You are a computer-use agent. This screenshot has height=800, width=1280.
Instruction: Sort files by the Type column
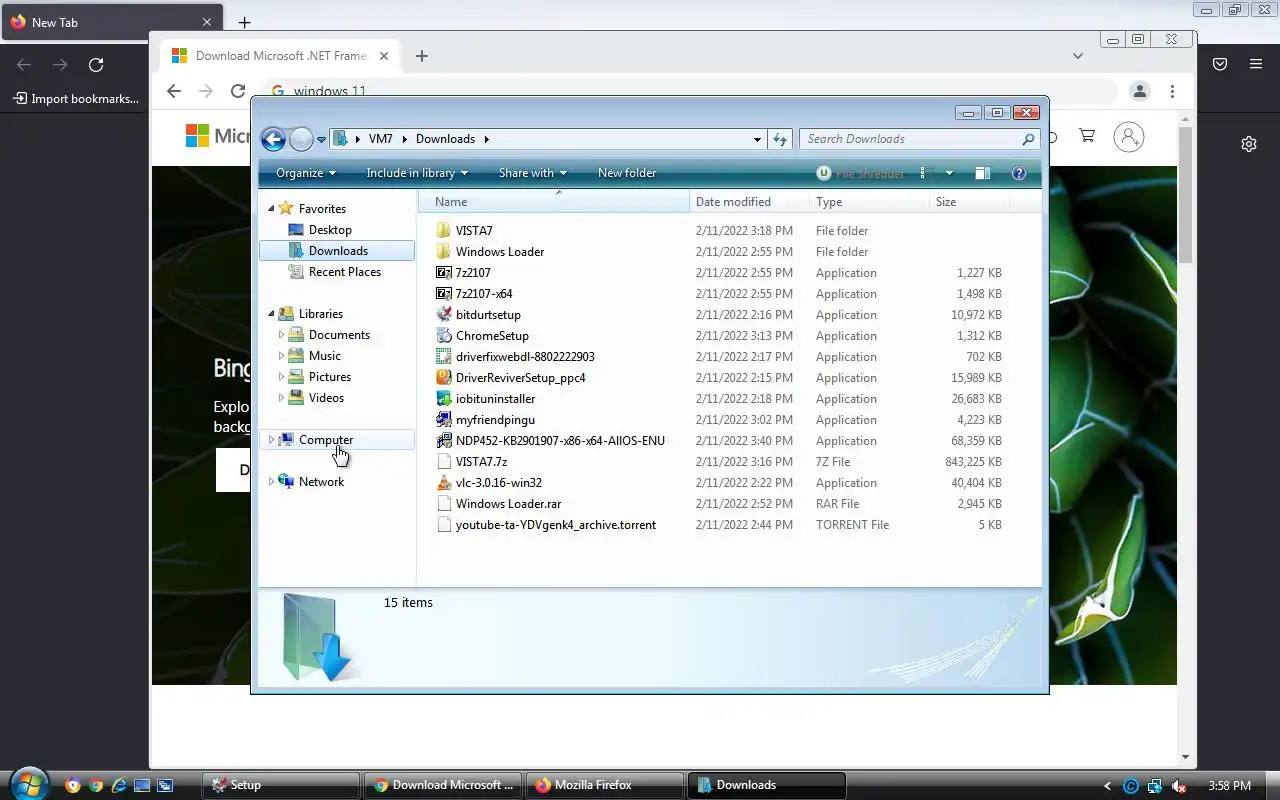[x=869, y=201]
